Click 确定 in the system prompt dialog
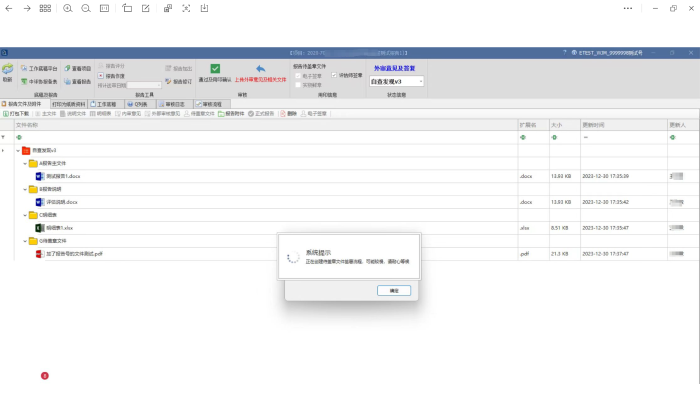Viewport: 700px width, 411px height. click(x=393, y=290)
